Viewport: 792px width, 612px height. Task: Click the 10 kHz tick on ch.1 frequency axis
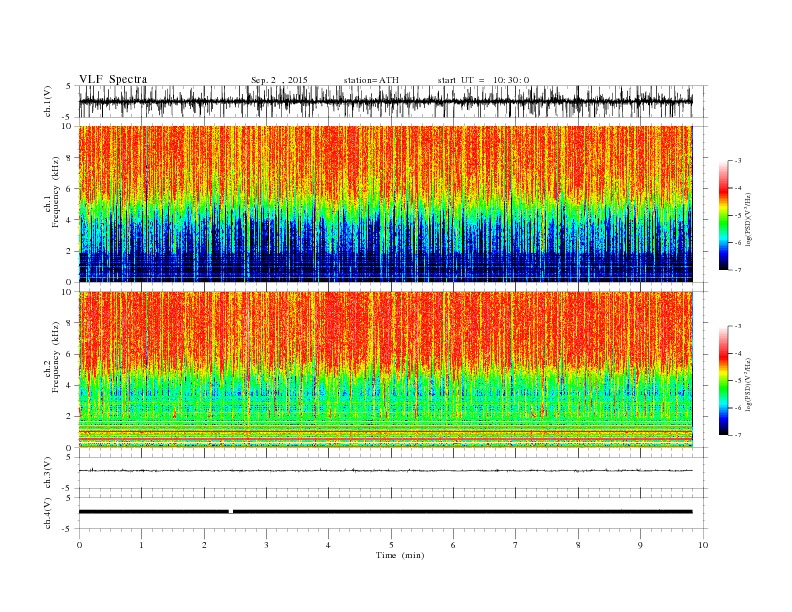(x=67, y=126)
